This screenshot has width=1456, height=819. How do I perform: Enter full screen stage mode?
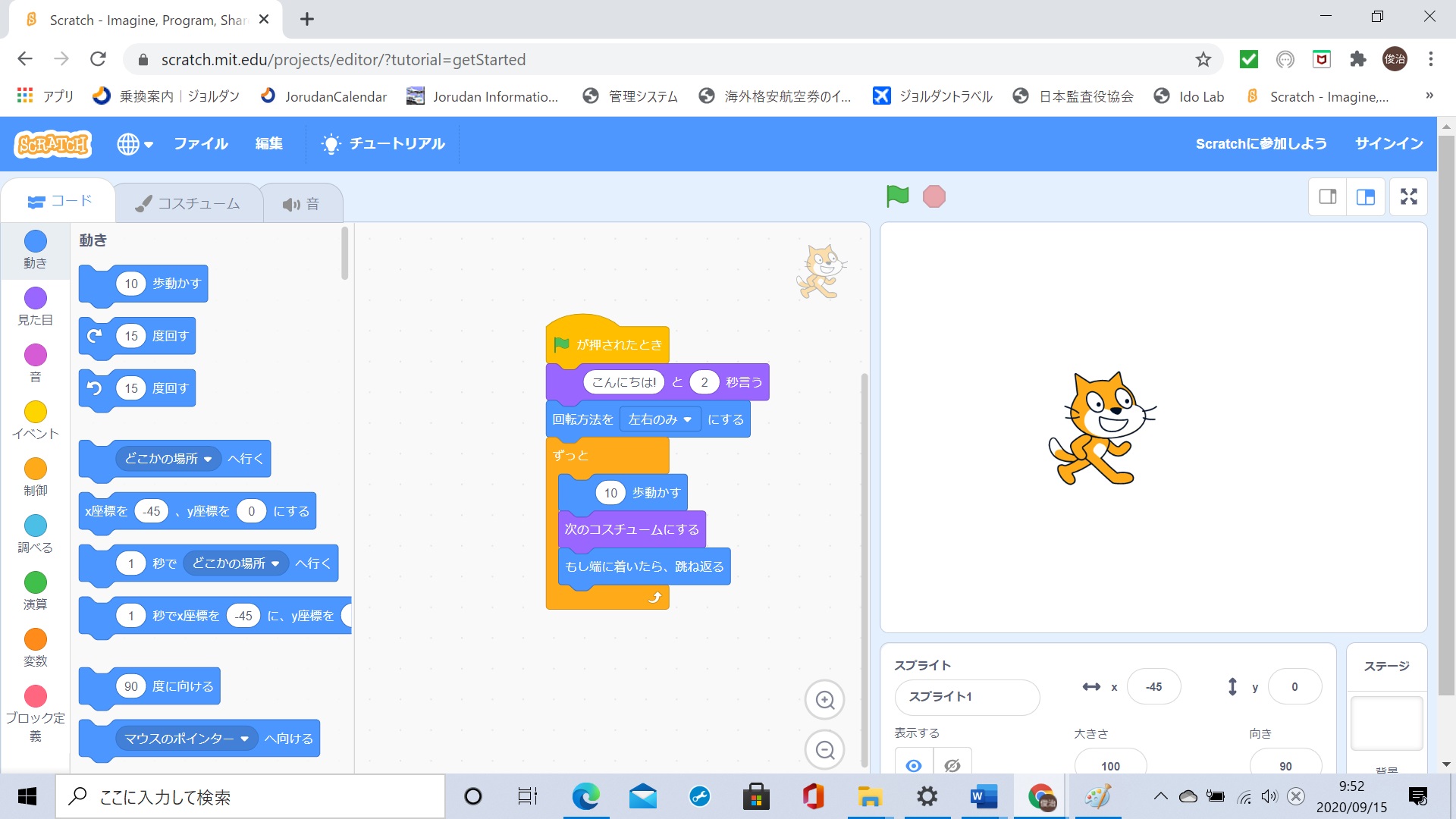click(x=1408, y=197)
